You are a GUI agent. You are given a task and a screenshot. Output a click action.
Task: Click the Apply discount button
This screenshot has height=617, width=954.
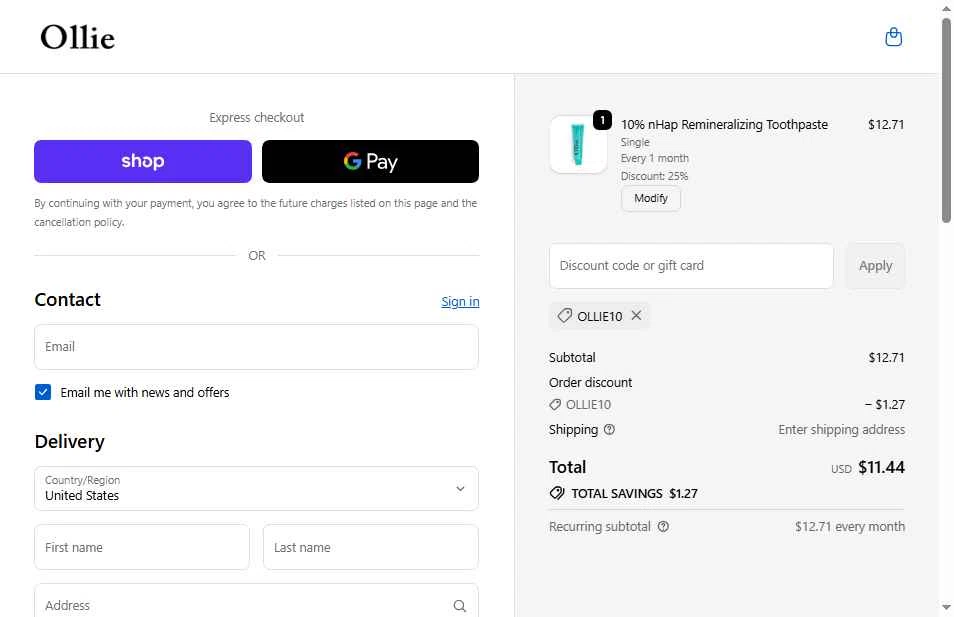coord(875,266)
